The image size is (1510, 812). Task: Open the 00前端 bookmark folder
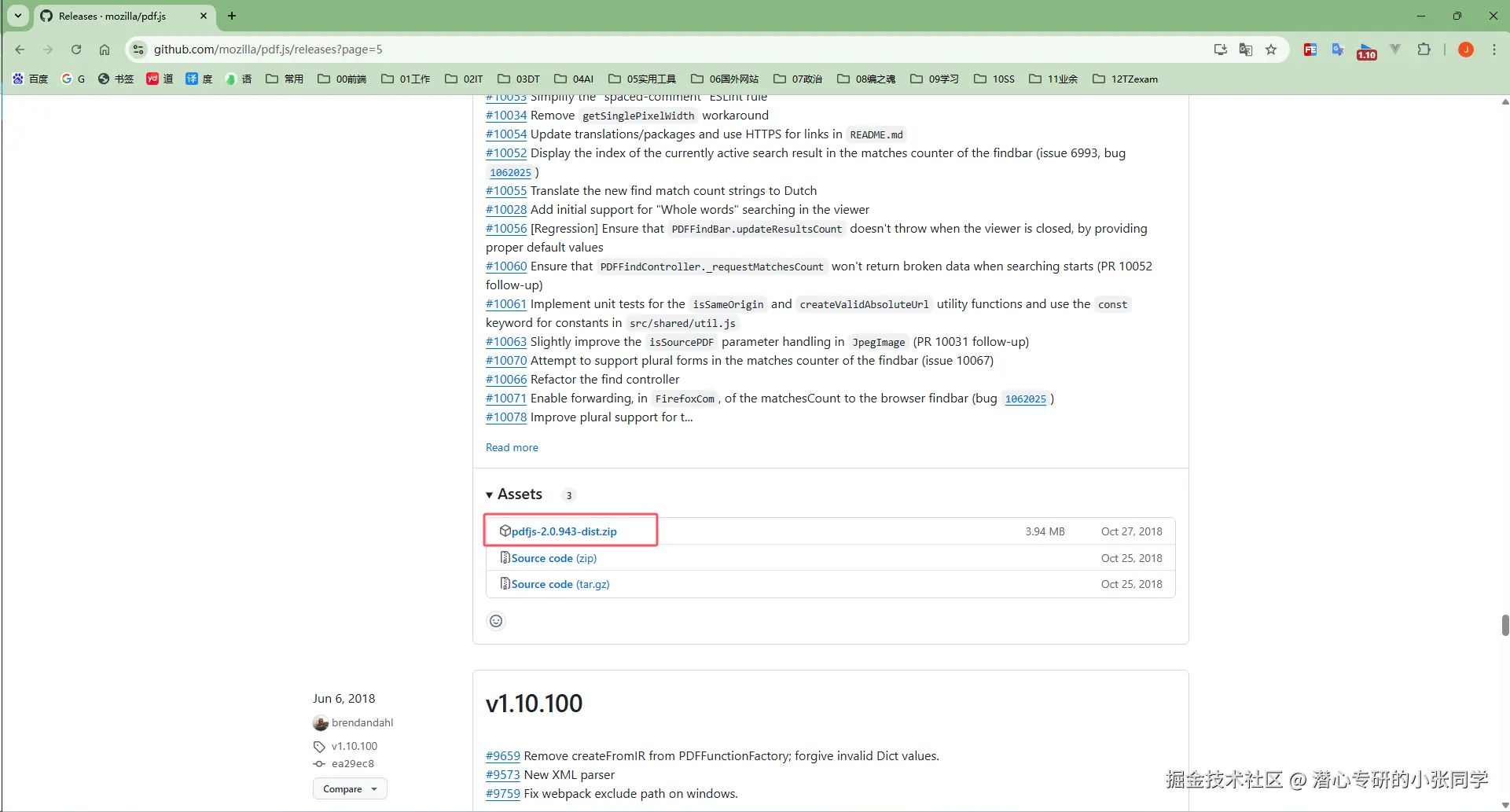pos(342,79)
